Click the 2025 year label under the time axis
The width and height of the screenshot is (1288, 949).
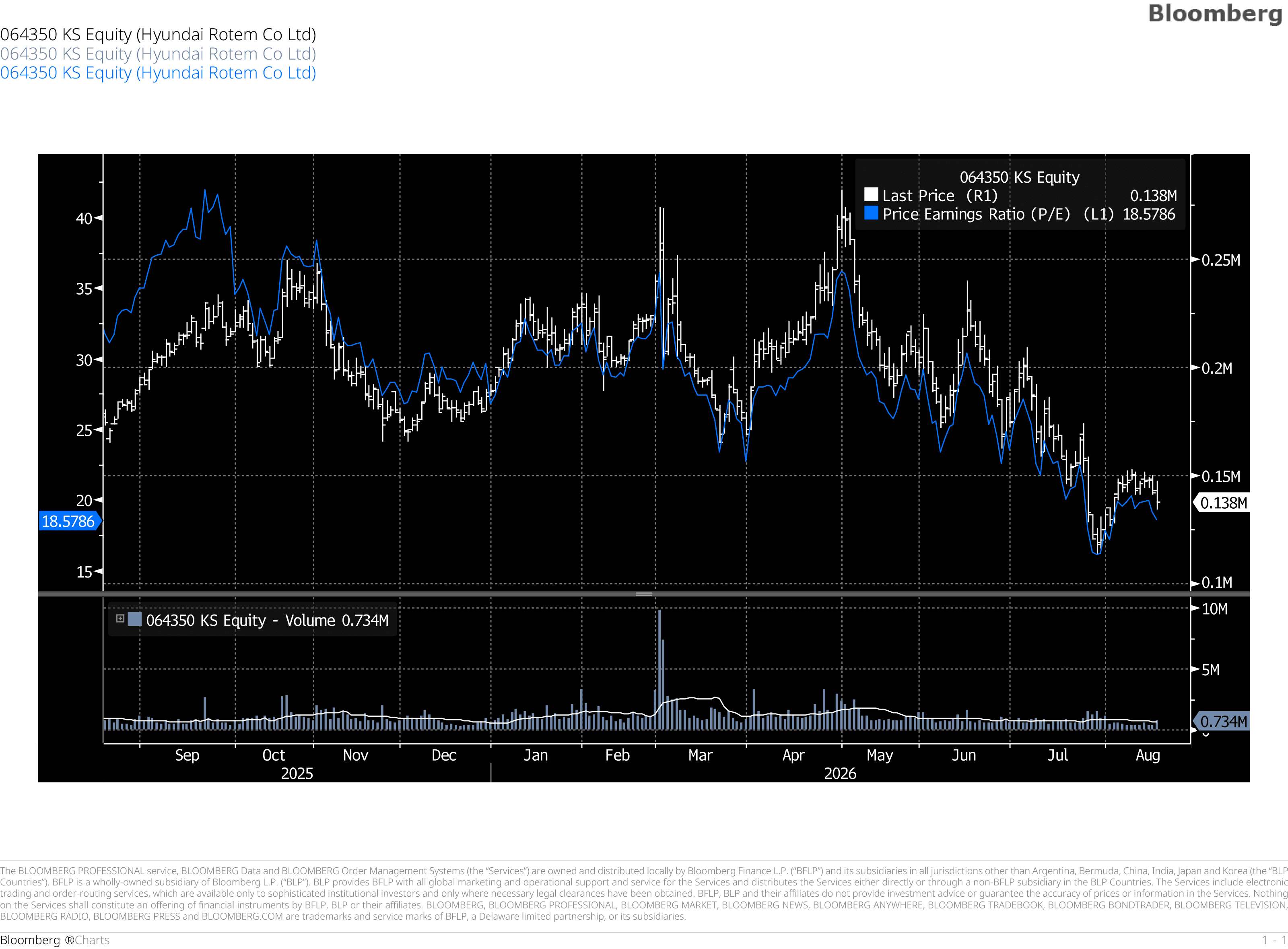click(x=297, y=773)
